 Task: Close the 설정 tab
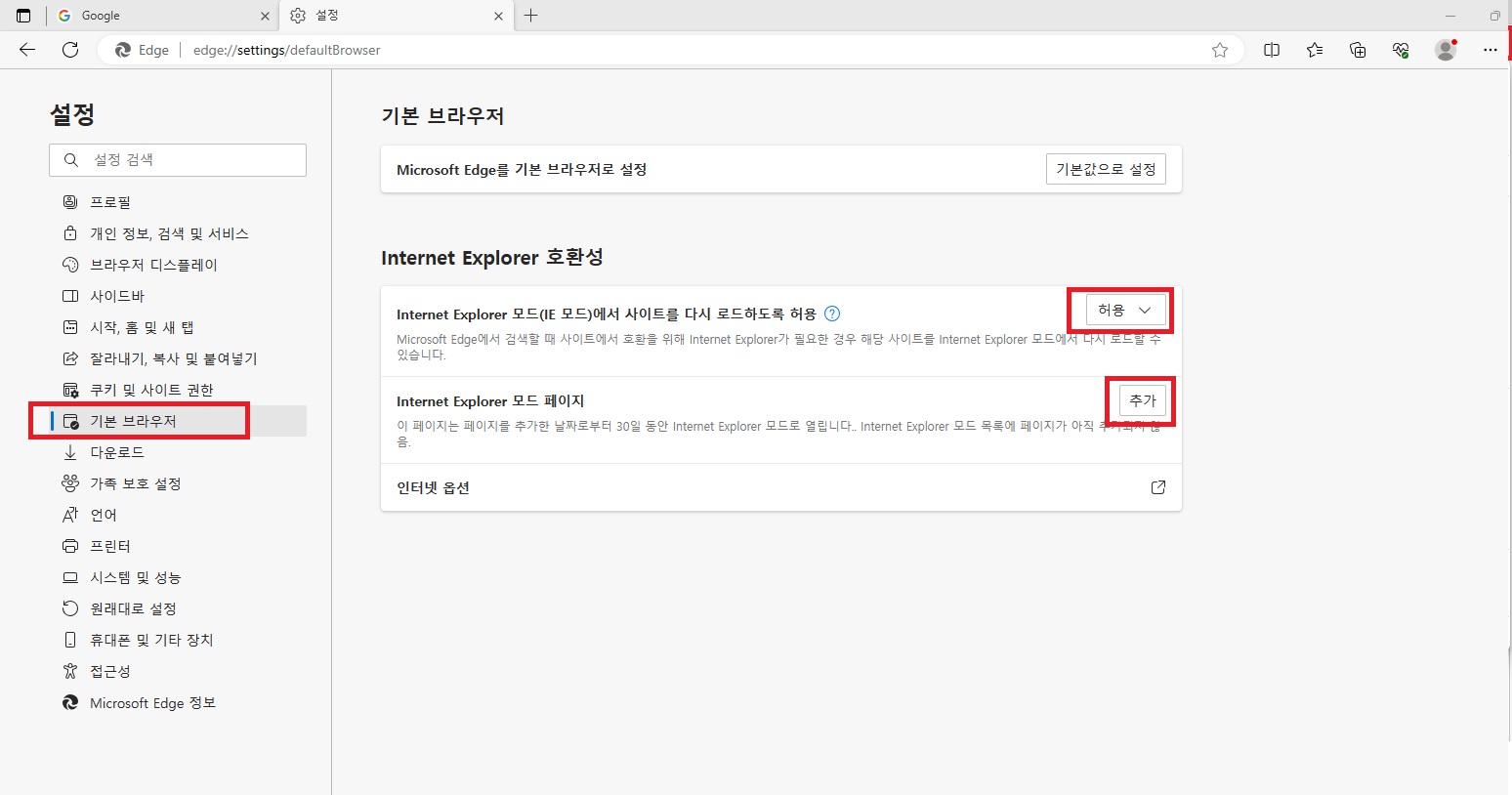pos(498,16)
